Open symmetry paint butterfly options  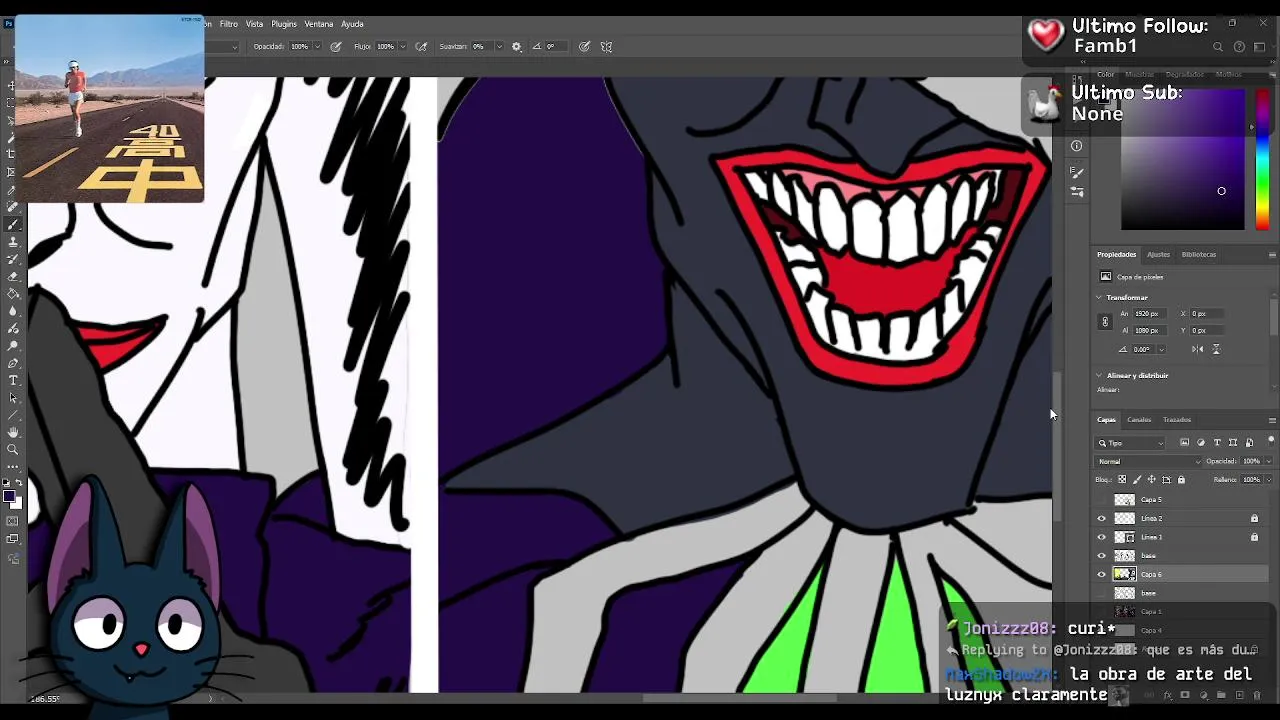(606, 46)
